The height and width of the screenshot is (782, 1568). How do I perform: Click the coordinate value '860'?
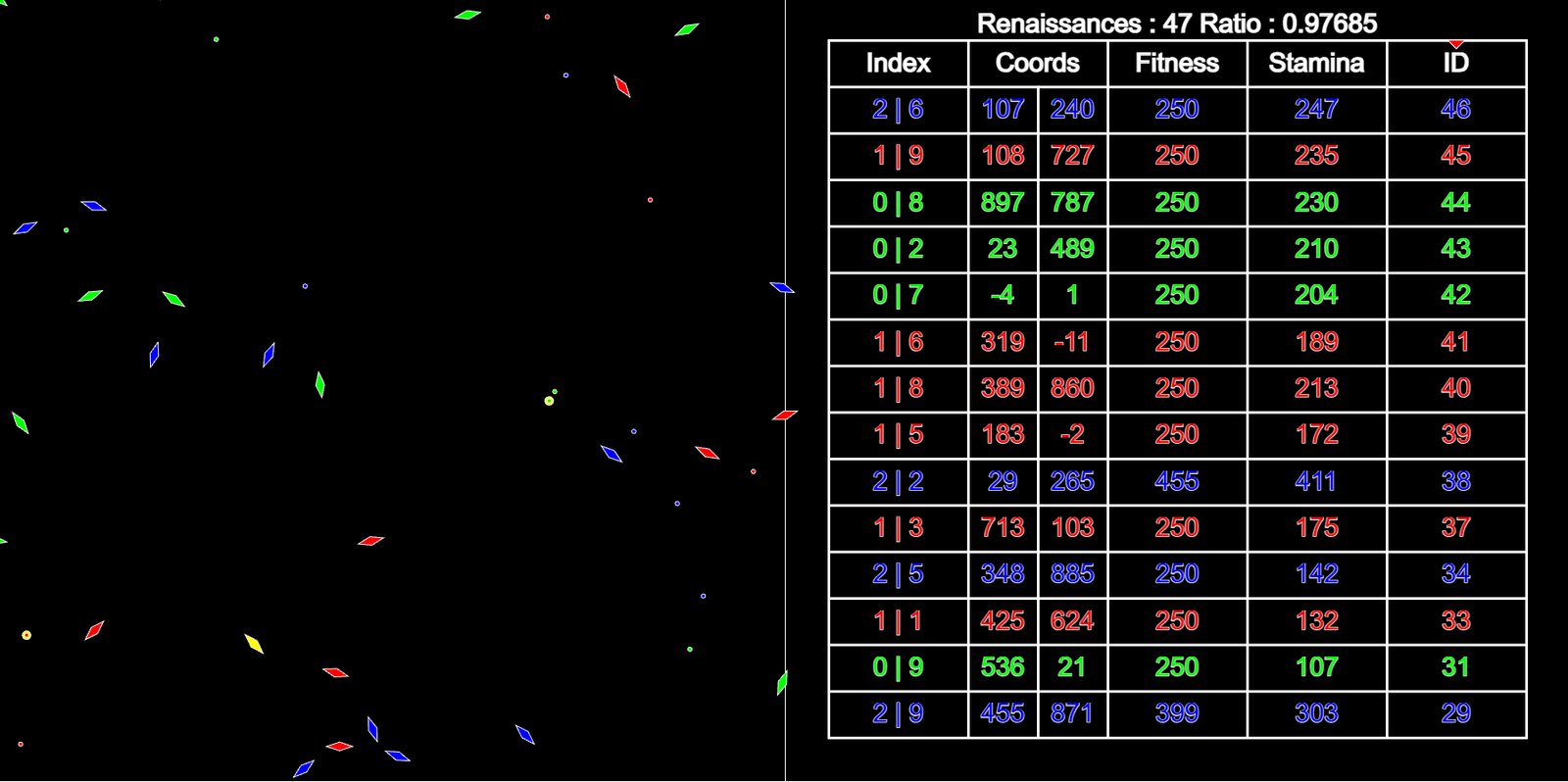(1072, 388)
